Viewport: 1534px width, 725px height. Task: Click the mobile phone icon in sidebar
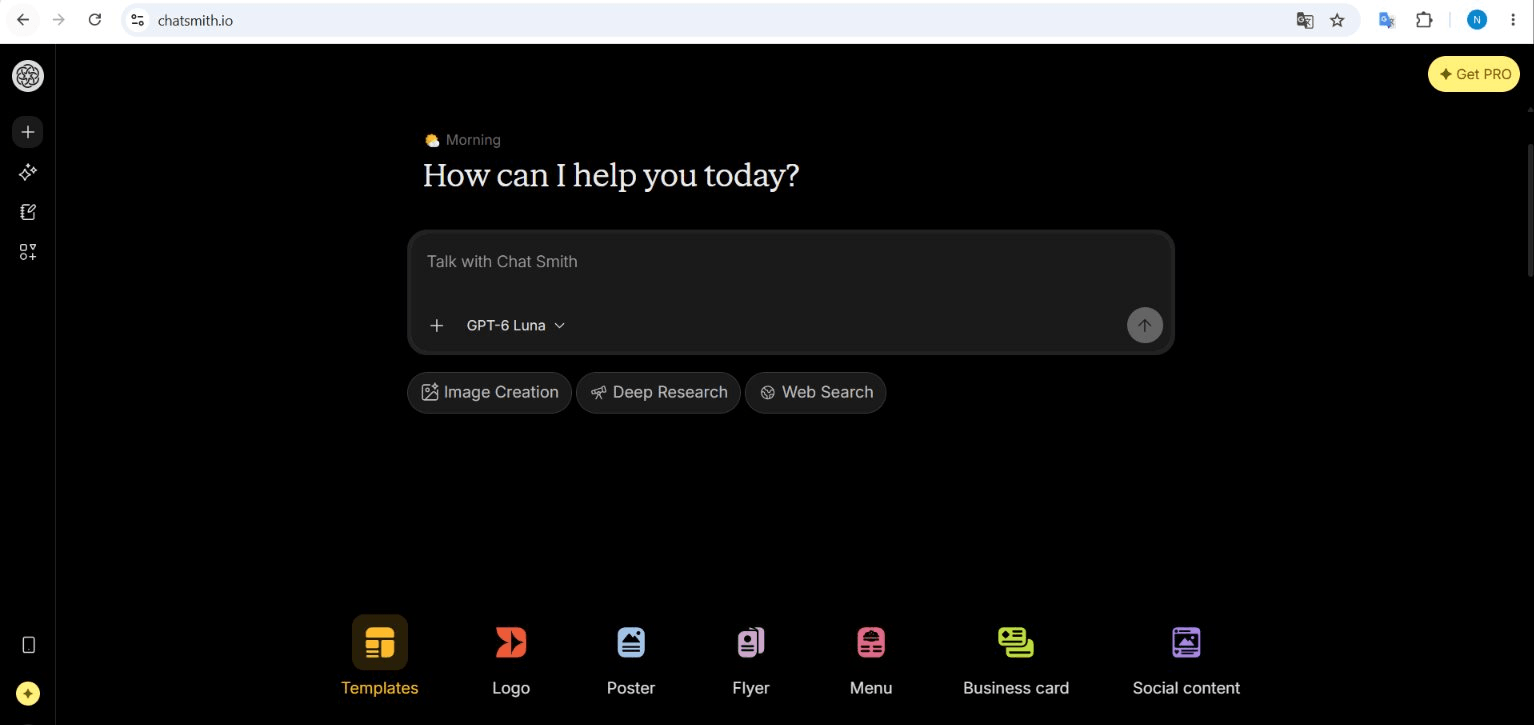point(28,645)
